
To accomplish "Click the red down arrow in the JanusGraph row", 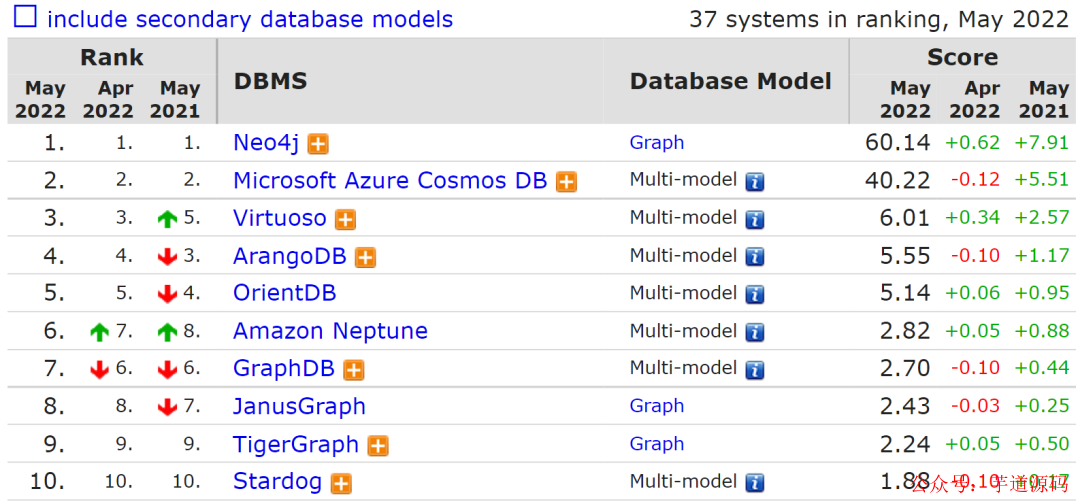I will pyautogui.click(x=167, y=408).
